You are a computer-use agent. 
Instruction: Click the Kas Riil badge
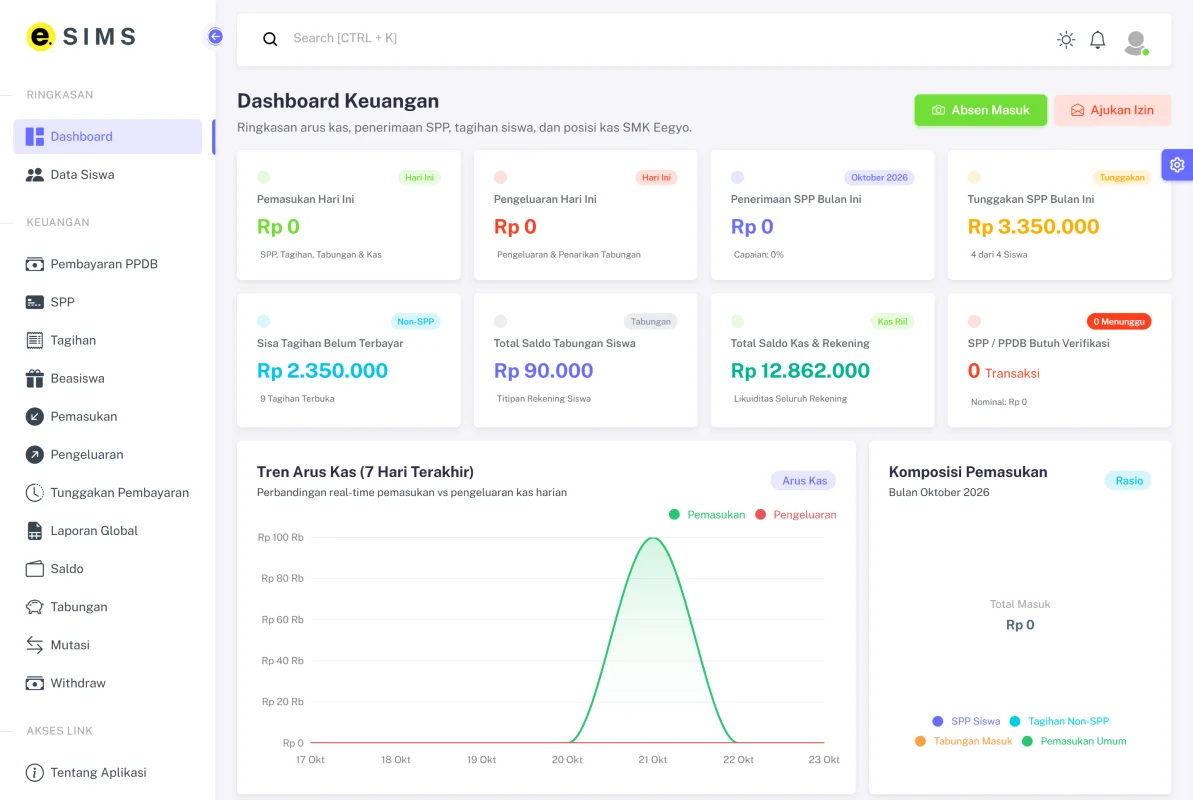point(892,321)
